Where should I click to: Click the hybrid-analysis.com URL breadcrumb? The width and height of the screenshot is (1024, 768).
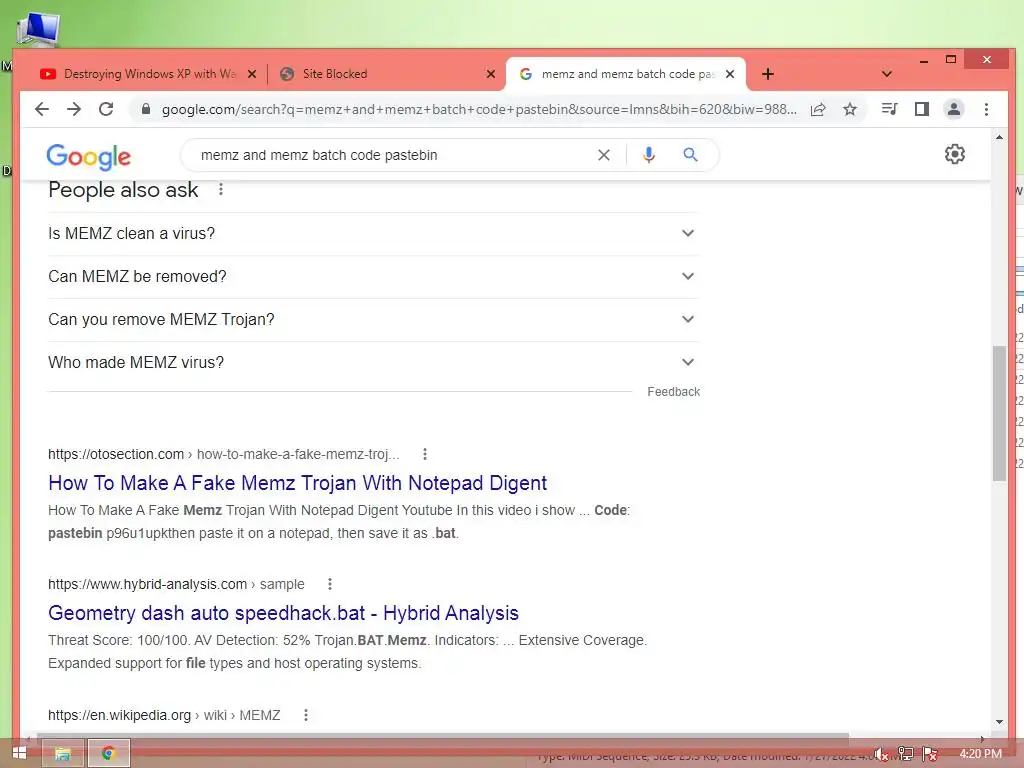click(176, 584)
